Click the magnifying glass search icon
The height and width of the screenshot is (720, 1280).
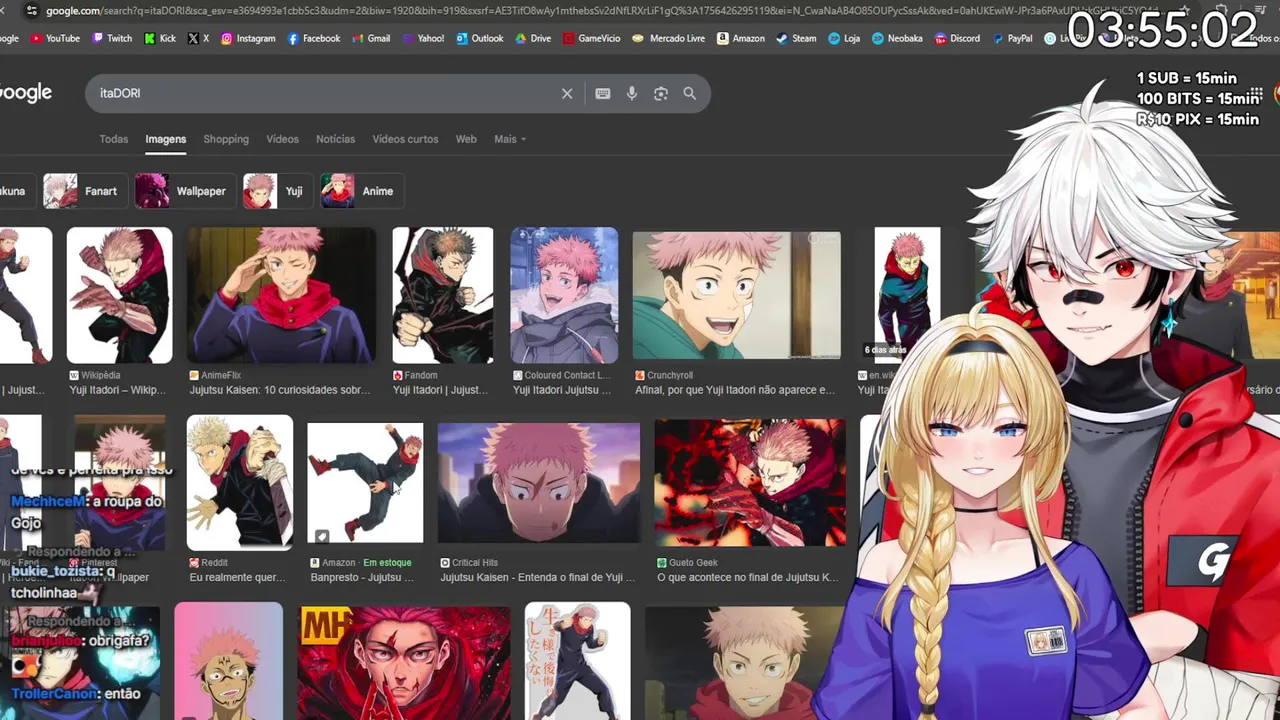click(x=690, y=93)
